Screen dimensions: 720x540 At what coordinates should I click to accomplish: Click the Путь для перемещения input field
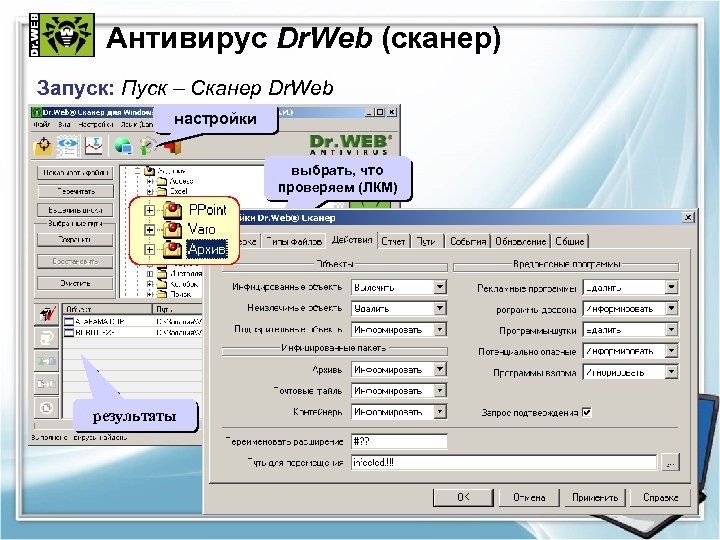(504, 462)
